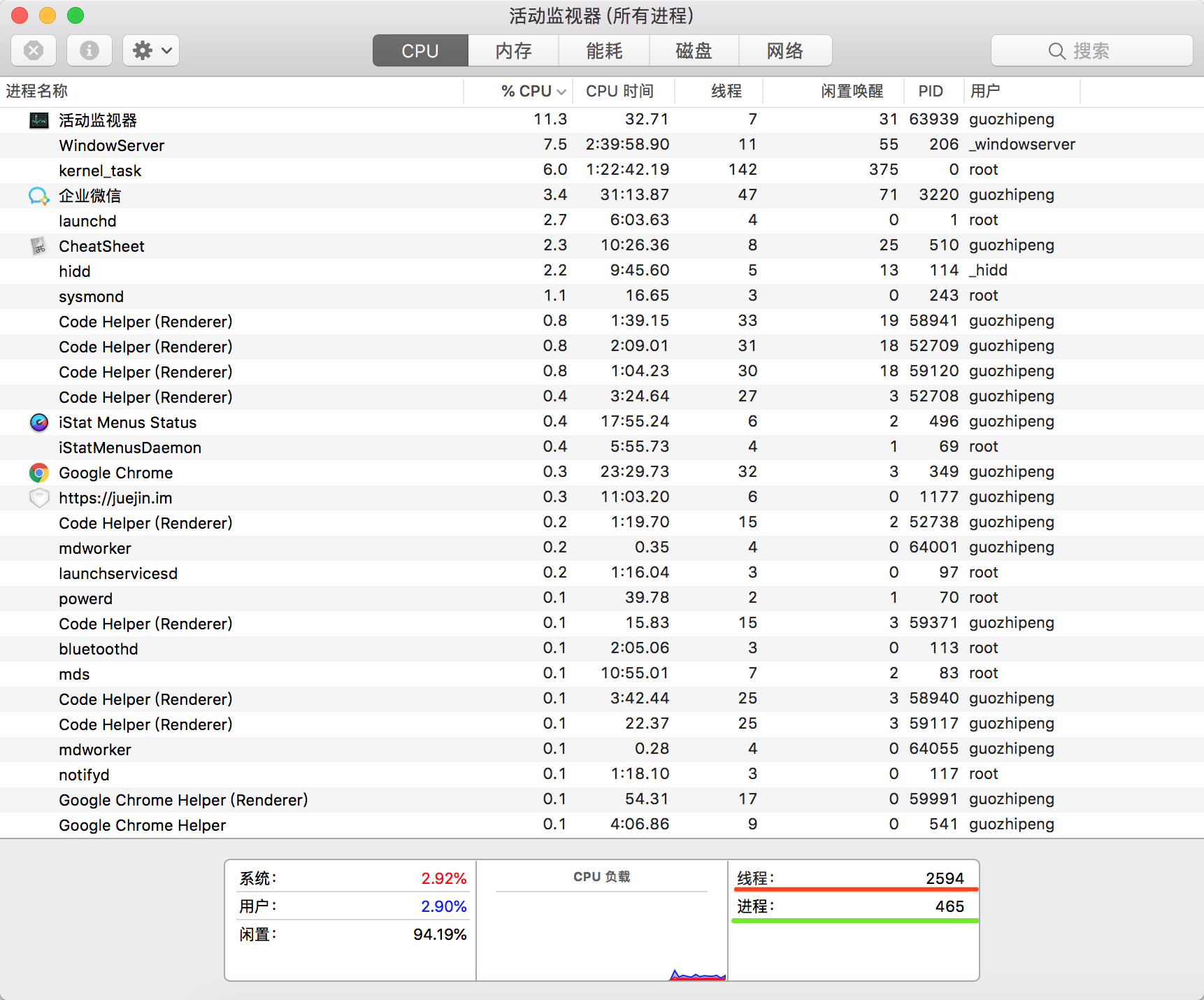Select the bluetoothd process row
Viewport: 1204px width, 1000px height.
(x=602, y=649)
